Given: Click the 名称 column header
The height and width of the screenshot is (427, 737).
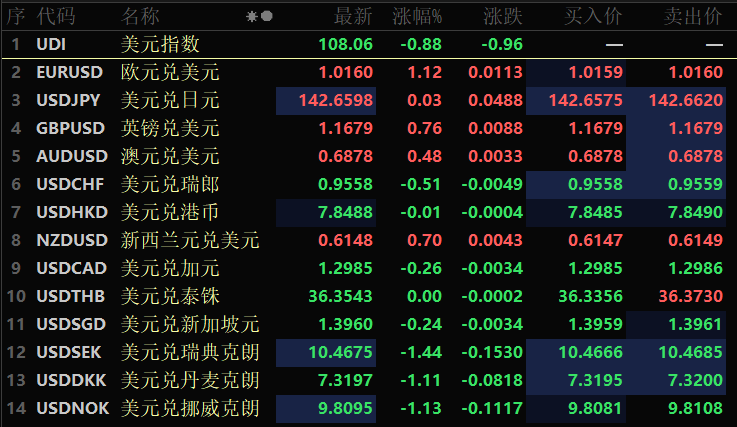Looking at the screenshot, I should pyautogui.click(x=140, y=17).
